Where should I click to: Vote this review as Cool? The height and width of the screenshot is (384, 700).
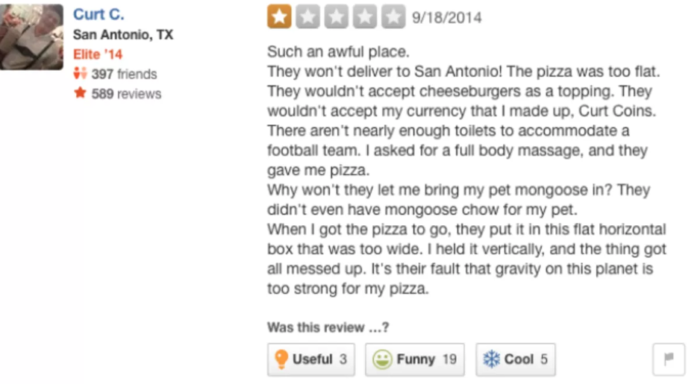[x=516, y=359]
